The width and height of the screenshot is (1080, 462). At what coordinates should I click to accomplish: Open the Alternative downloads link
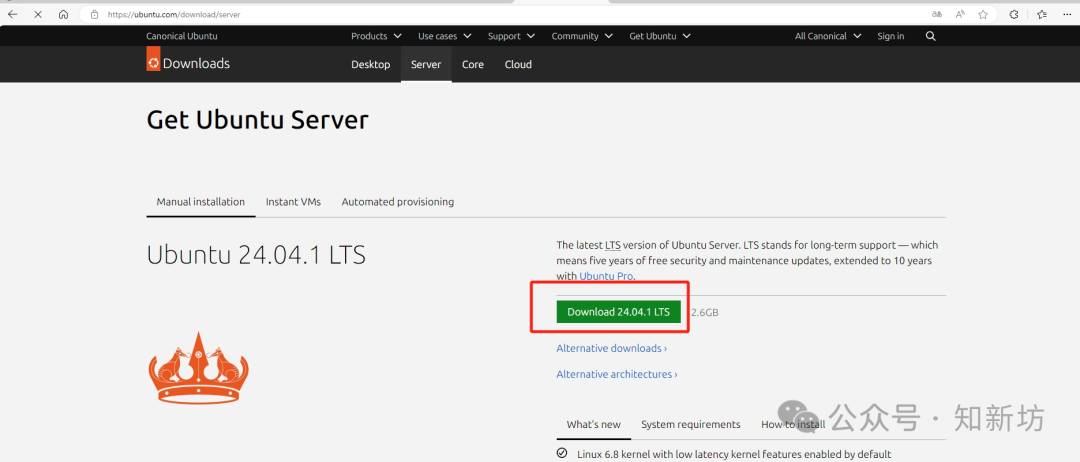[x=611, y=348]
